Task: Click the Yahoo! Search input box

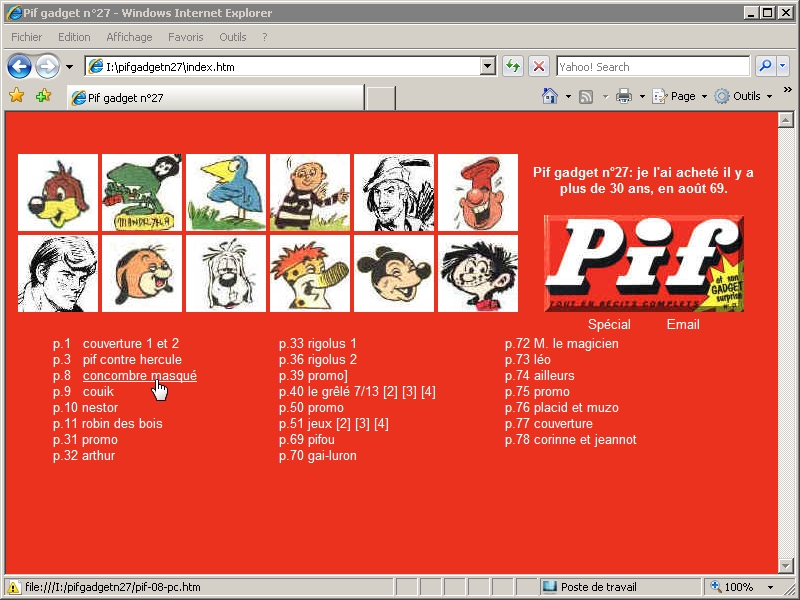Action: [x=653, y=66]
